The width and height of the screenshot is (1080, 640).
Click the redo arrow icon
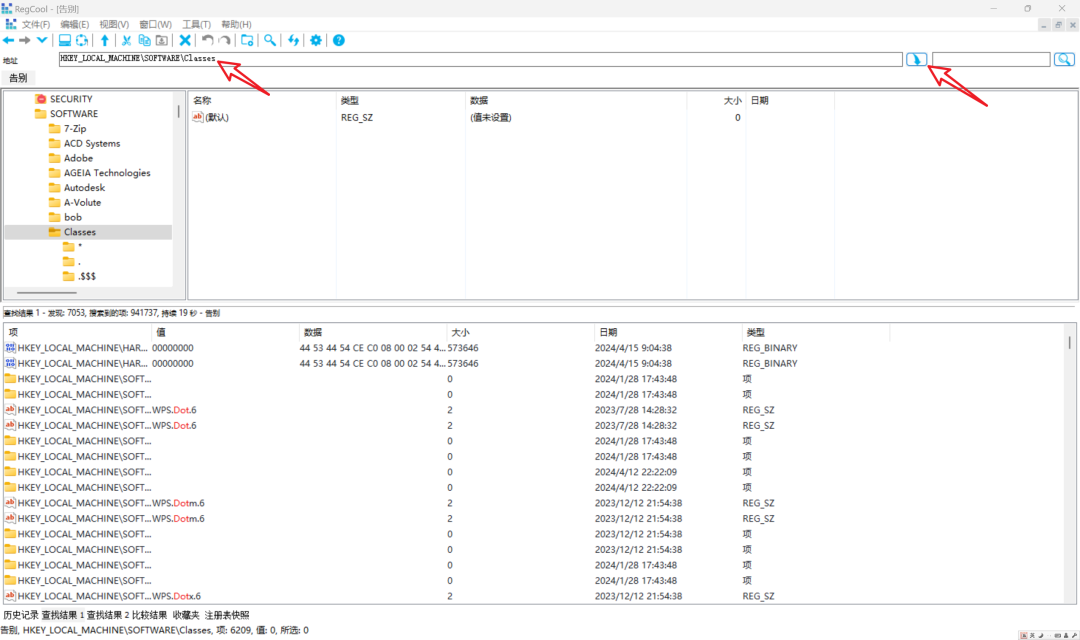click(225, 41)
